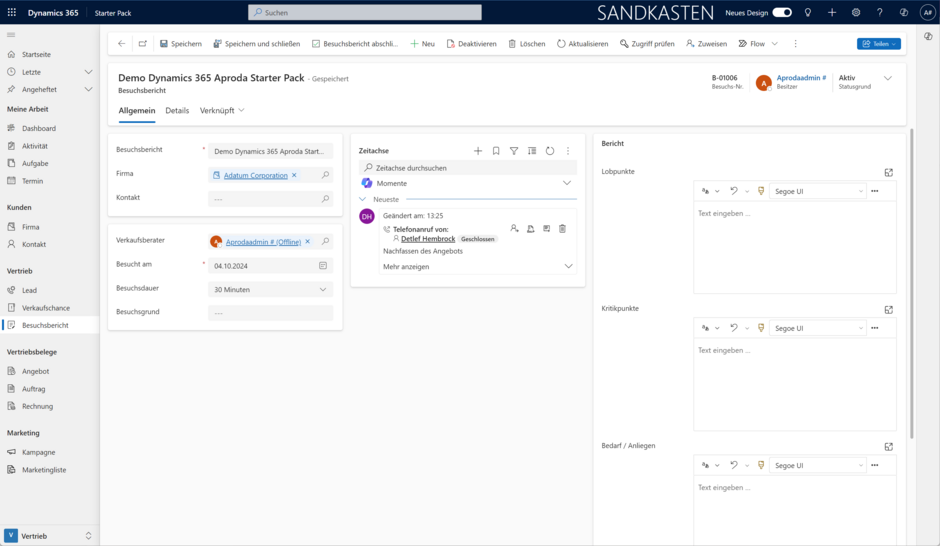Open the settings gear icon
The height and width of the screenshot is (546, 940).
click(855, 12)
